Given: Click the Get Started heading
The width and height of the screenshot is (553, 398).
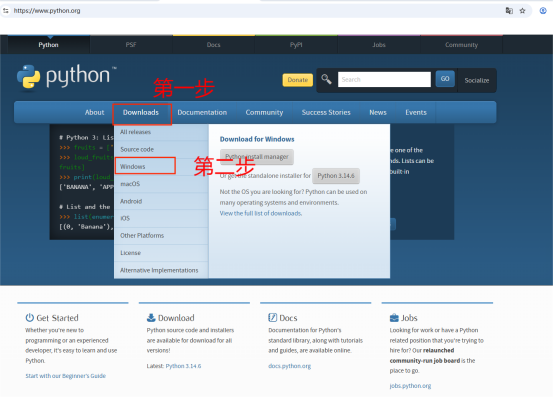Looking at the screenshot, I should 57,318.
